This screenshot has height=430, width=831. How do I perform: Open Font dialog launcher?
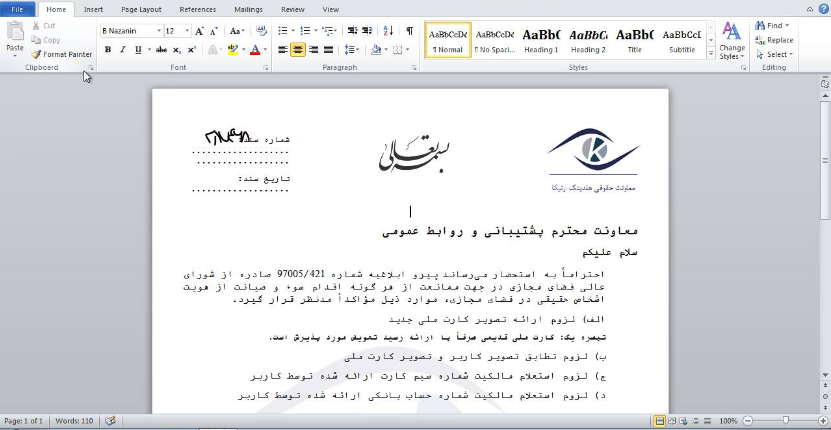coord(266,68)
